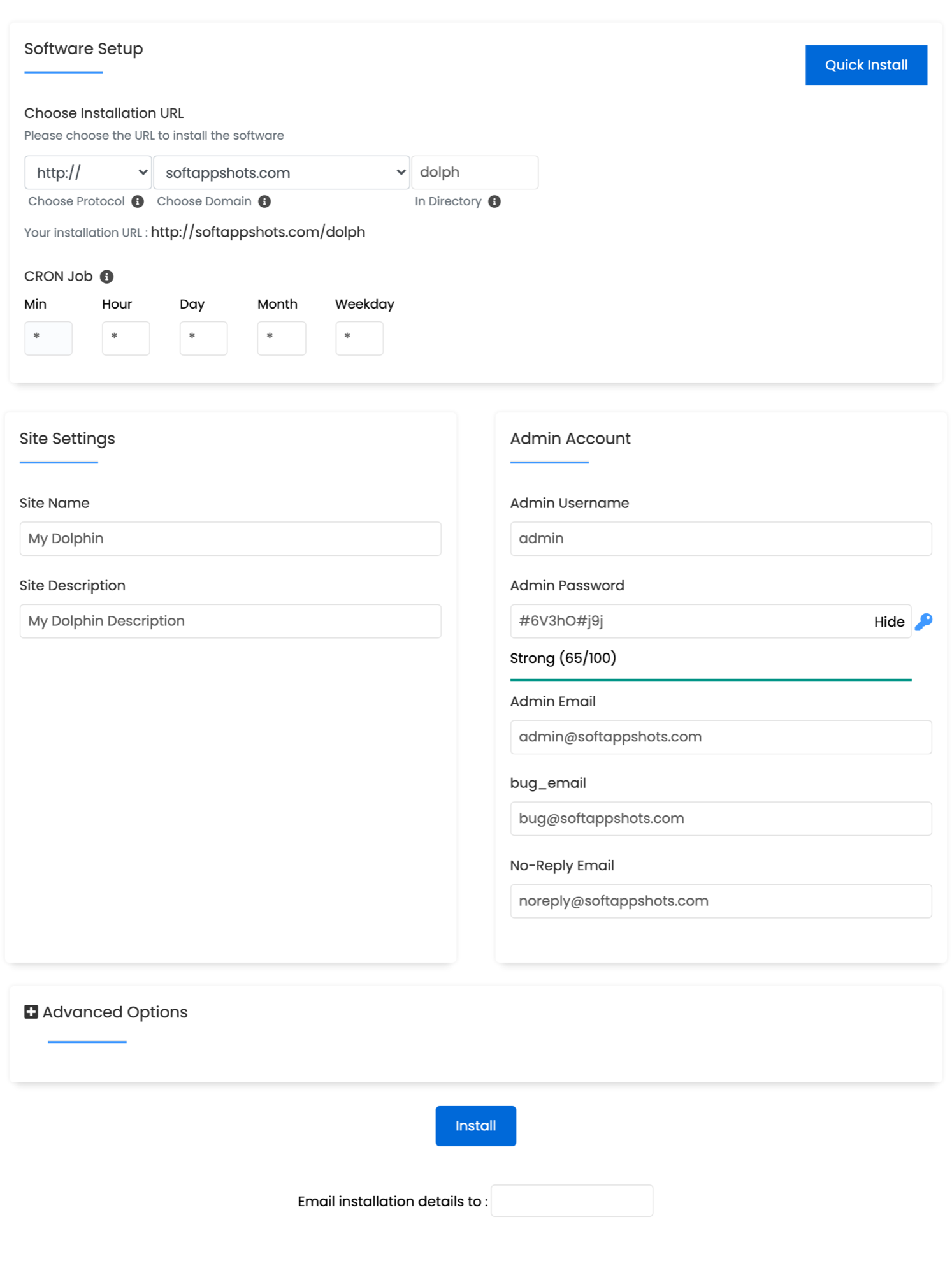Screen dimensions: 952x1275
Task: Generate random password with key icon
Action: [923, 622]
